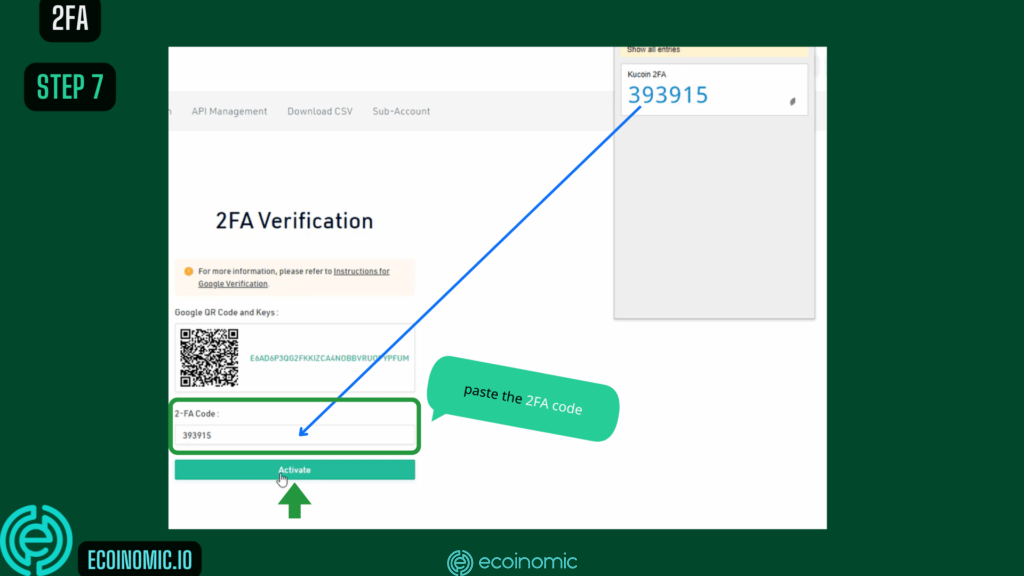
Task: Click the Google QR code image
Action: [210, 358]
